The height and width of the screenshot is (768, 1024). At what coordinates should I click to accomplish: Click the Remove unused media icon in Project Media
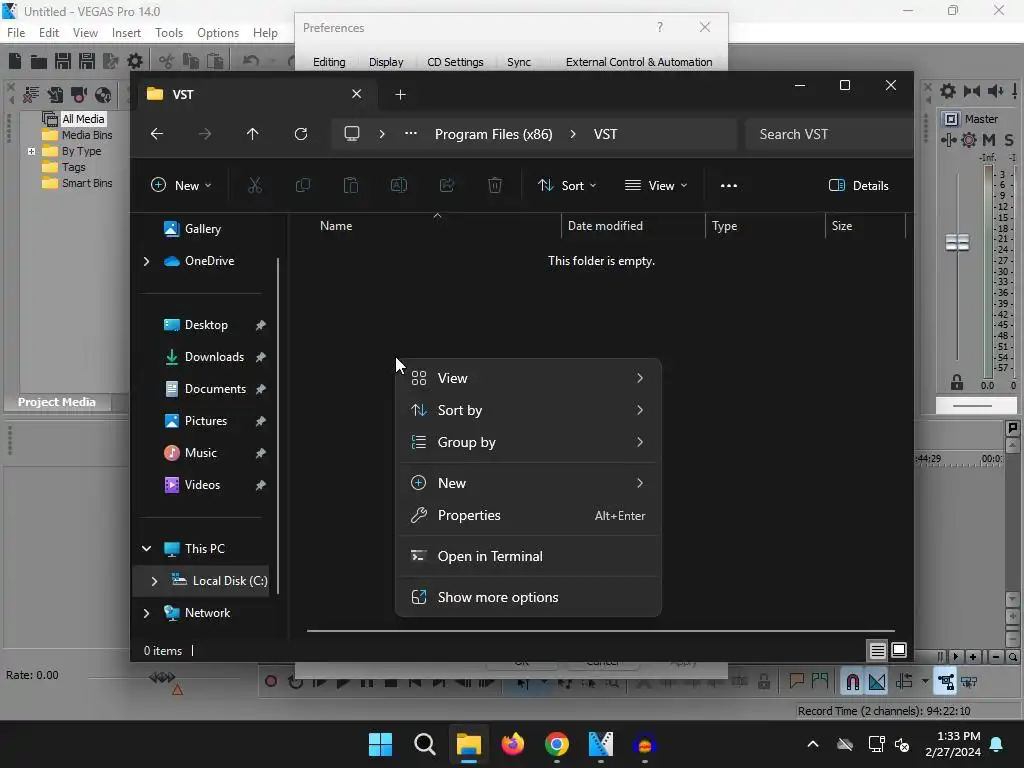click(x=31, y=95)
